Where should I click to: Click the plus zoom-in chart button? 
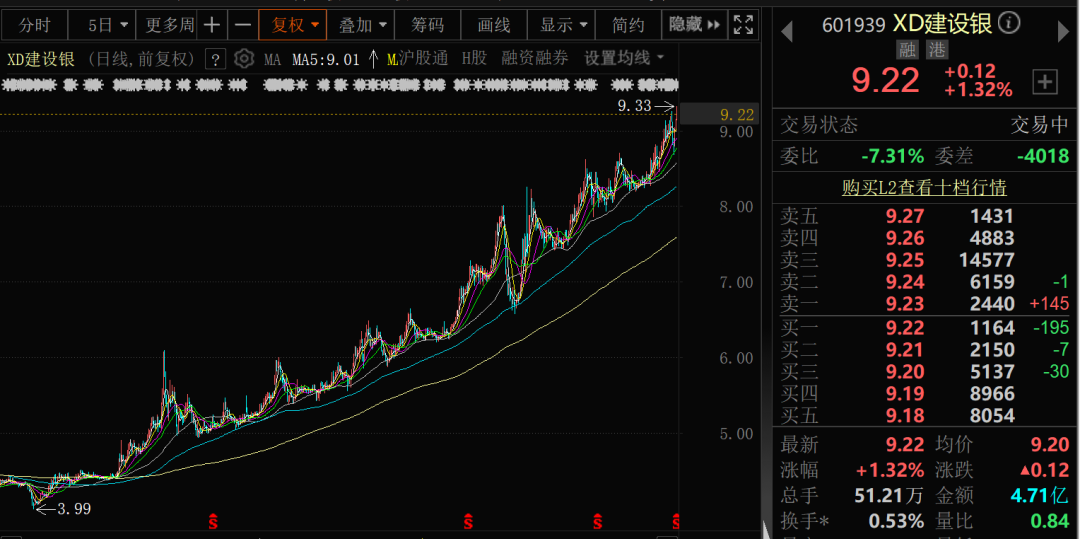click(212, 25)
